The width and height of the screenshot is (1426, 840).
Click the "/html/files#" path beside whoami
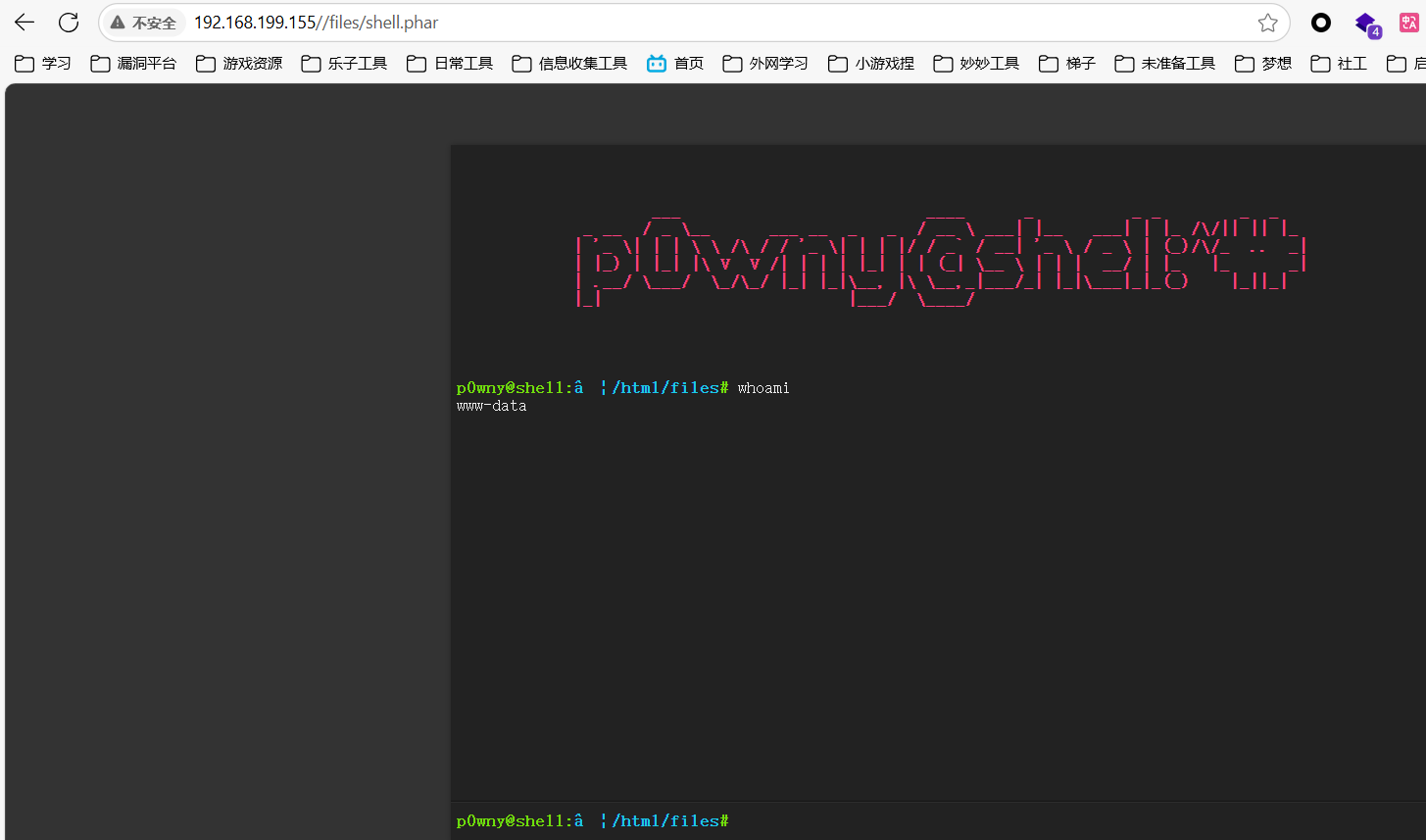[x=670, y=388]
